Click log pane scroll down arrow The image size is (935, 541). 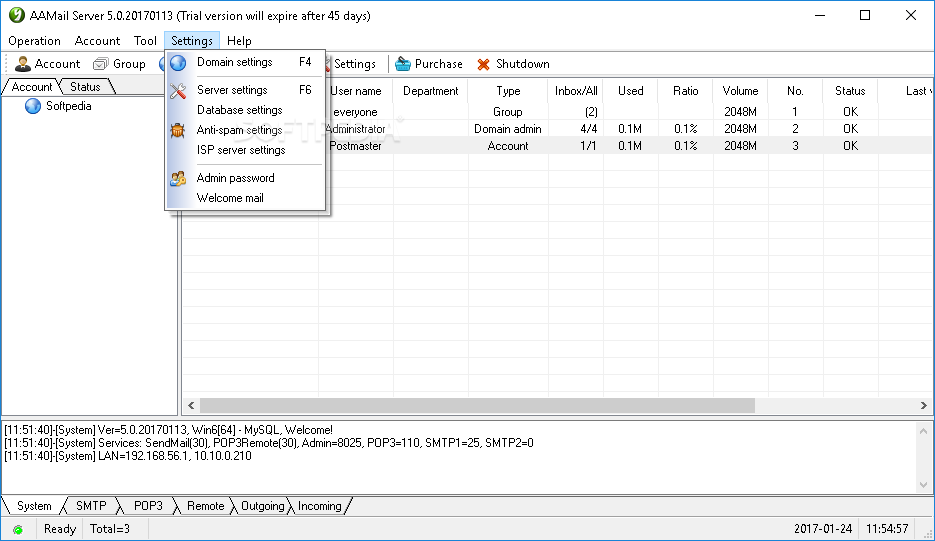924,486
